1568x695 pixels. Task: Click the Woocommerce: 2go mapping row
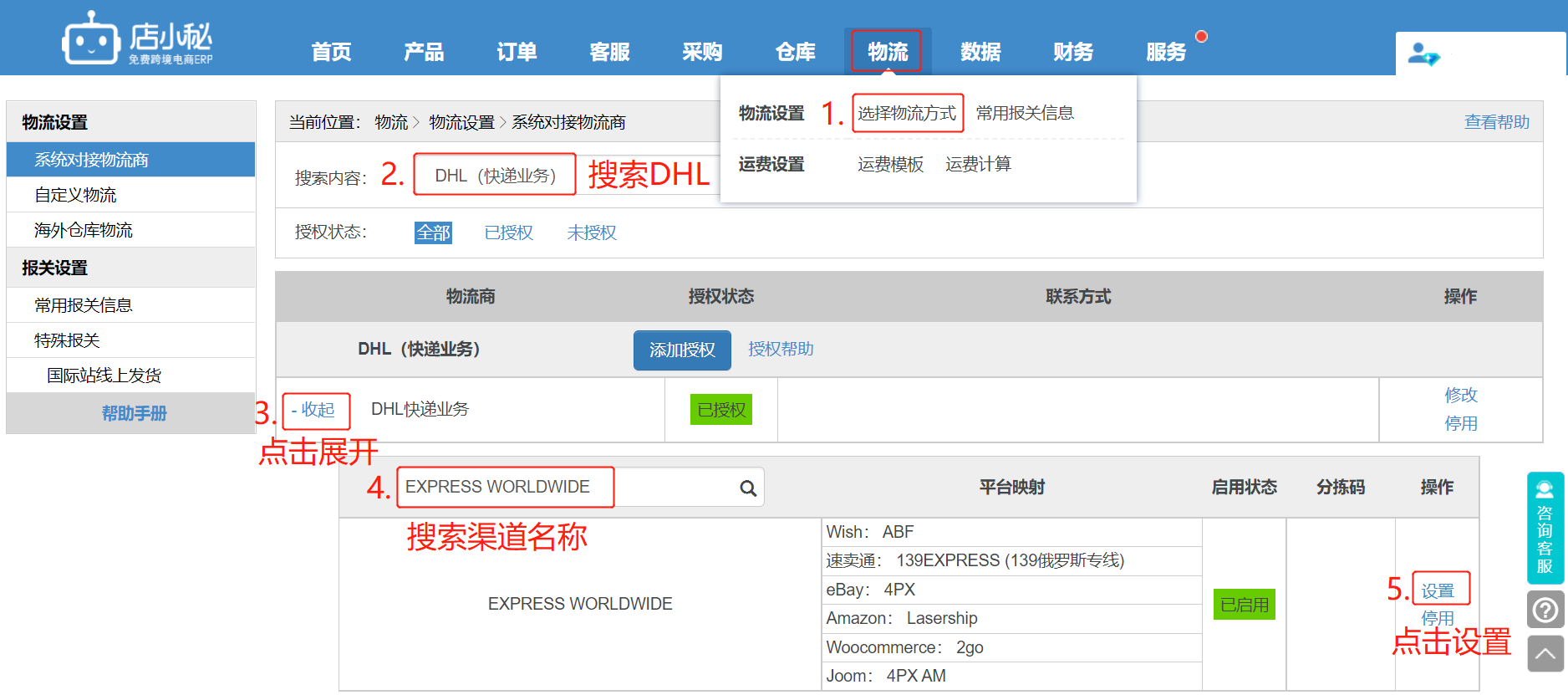[x=1011, y=647]
